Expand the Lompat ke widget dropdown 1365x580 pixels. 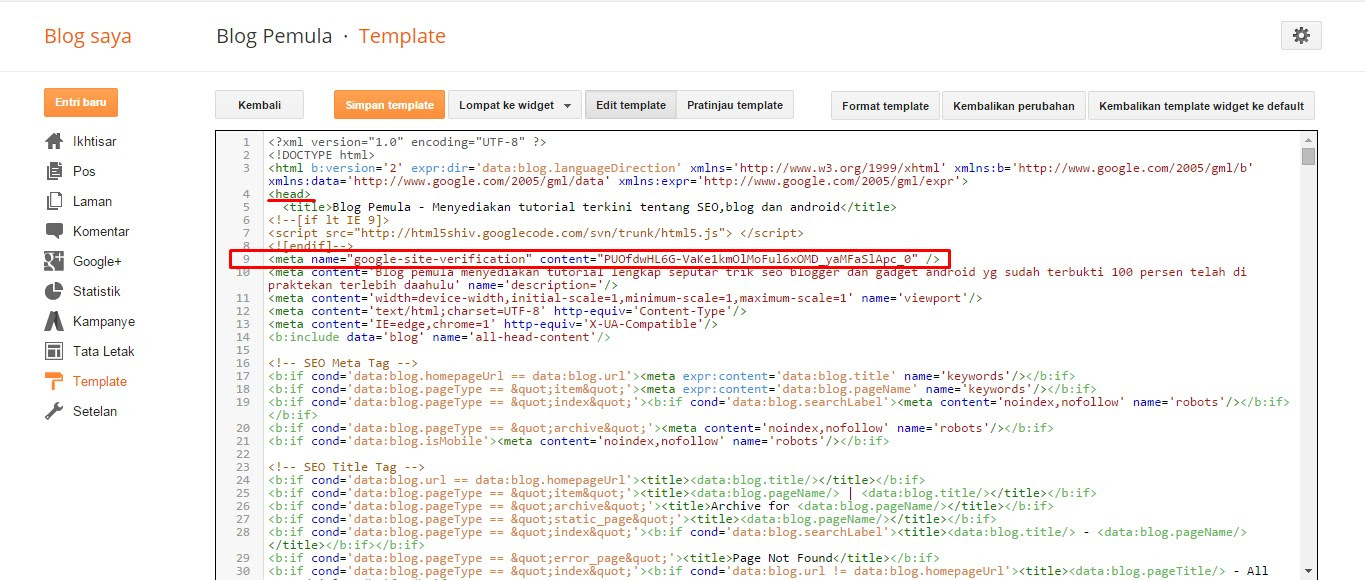pyautogui.click(x=514, y=104)
